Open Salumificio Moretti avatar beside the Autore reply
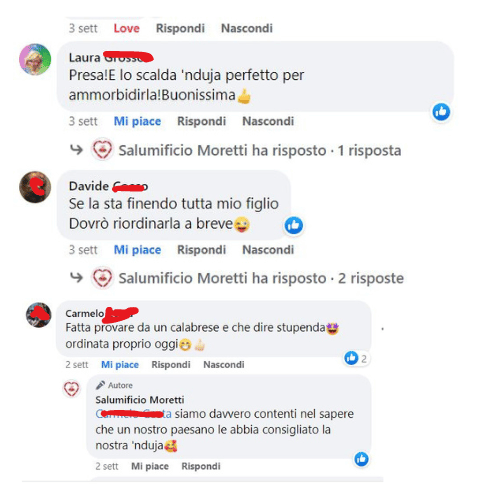 click(71, 389)
